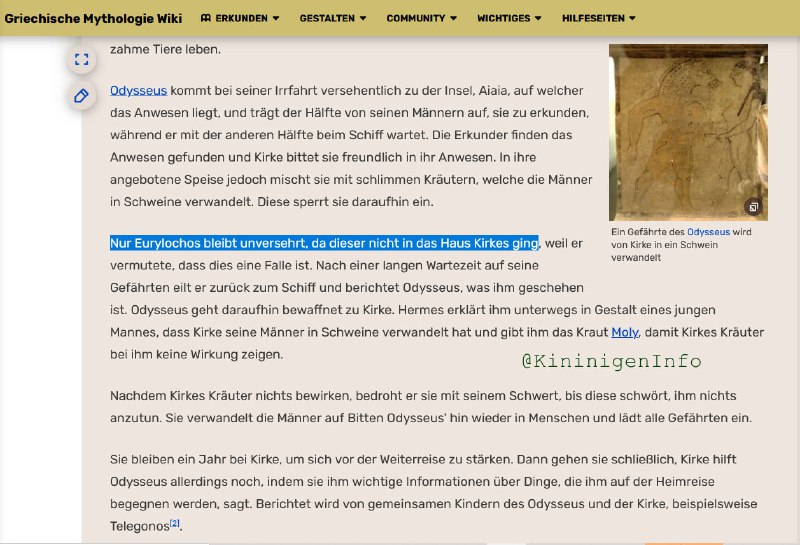Screen dimensions: 800x545
Task: Click the fullscreen expand icon
Action: coord(82,60)
